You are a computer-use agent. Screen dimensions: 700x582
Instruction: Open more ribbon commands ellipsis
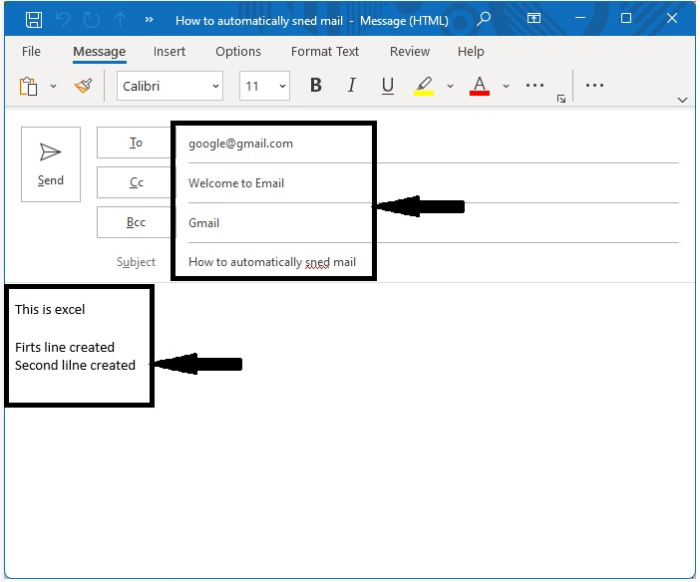tap(594, 85)
